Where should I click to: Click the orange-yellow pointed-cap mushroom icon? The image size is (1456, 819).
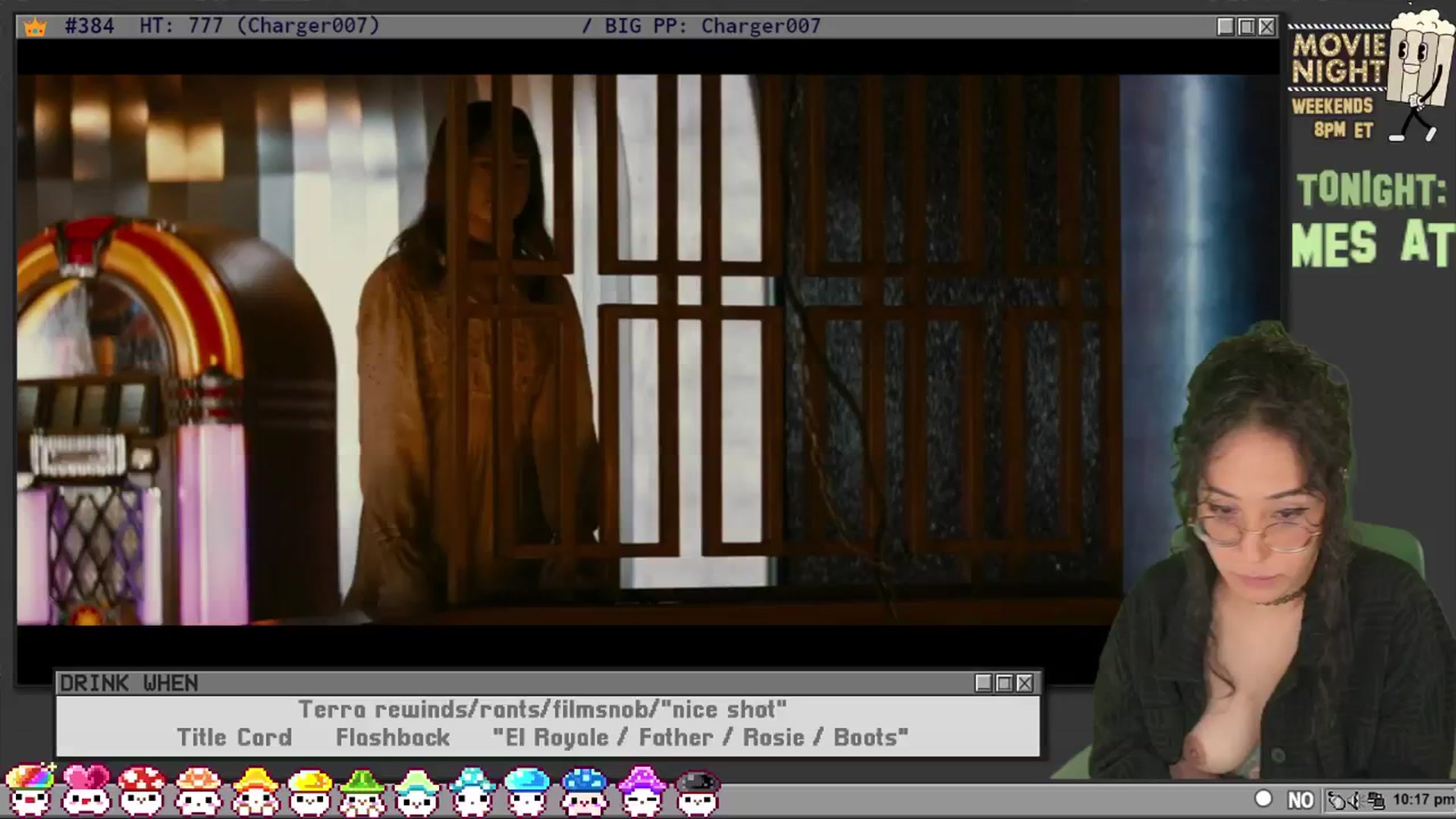tap(255, 790)
